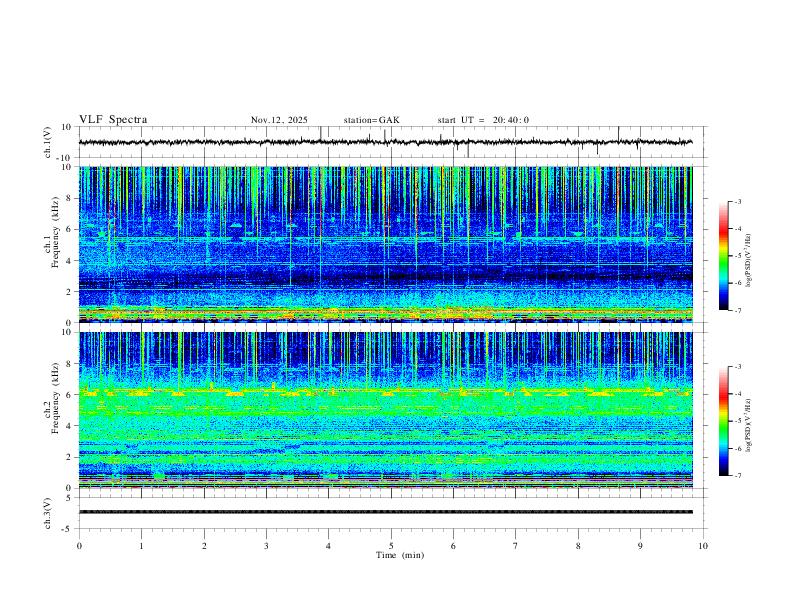Viewport: 792px width, 612px height.
Task: Click time axis end tick label '10'
Action: [x=703, y=546]
